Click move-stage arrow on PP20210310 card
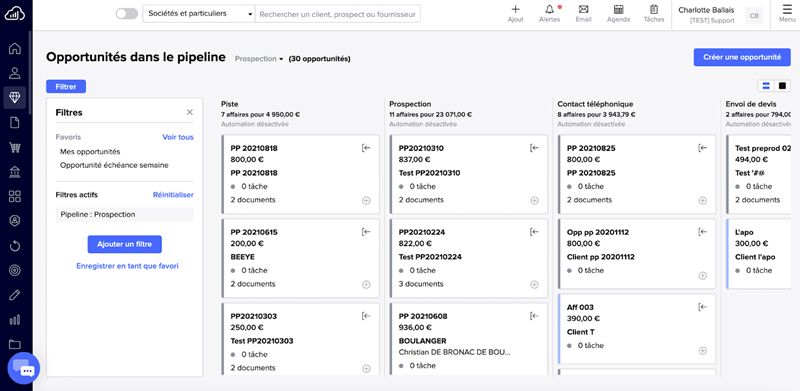The height and width of the screenshot is (391, 800). [534, 148]
